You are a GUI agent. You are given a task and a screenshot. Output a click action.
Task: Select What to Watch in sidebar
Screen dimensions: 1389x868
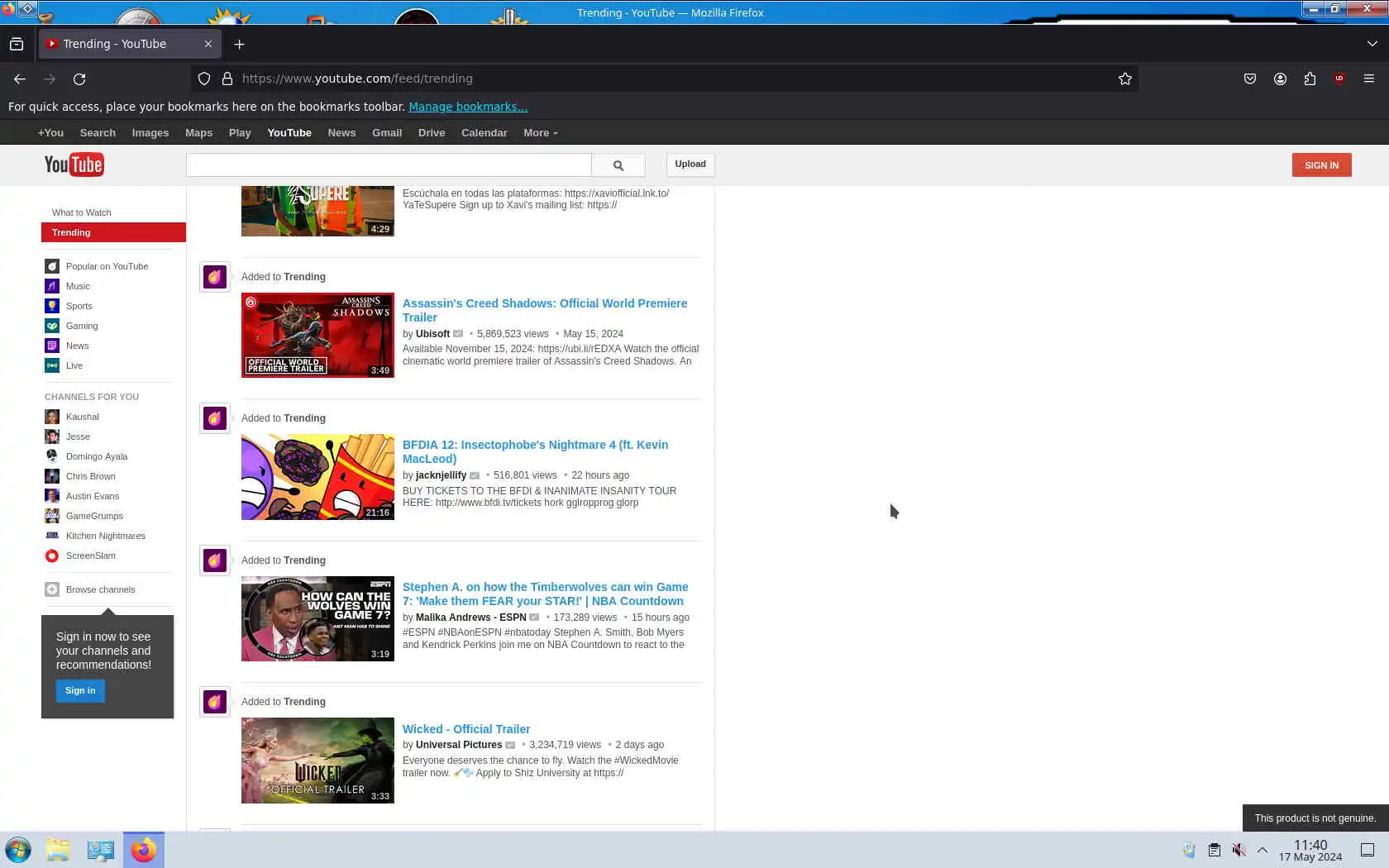(x=82, y=212)
